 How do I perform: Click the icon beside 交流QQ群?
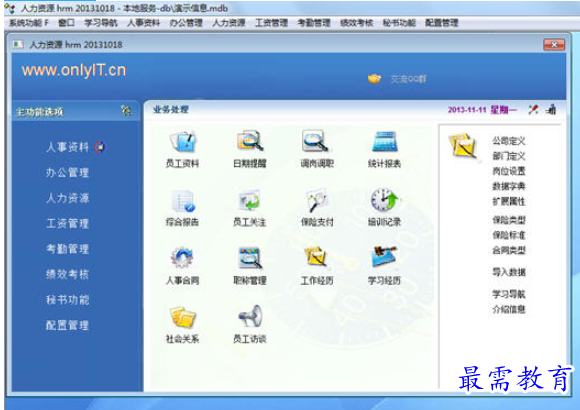coord(374,79)
